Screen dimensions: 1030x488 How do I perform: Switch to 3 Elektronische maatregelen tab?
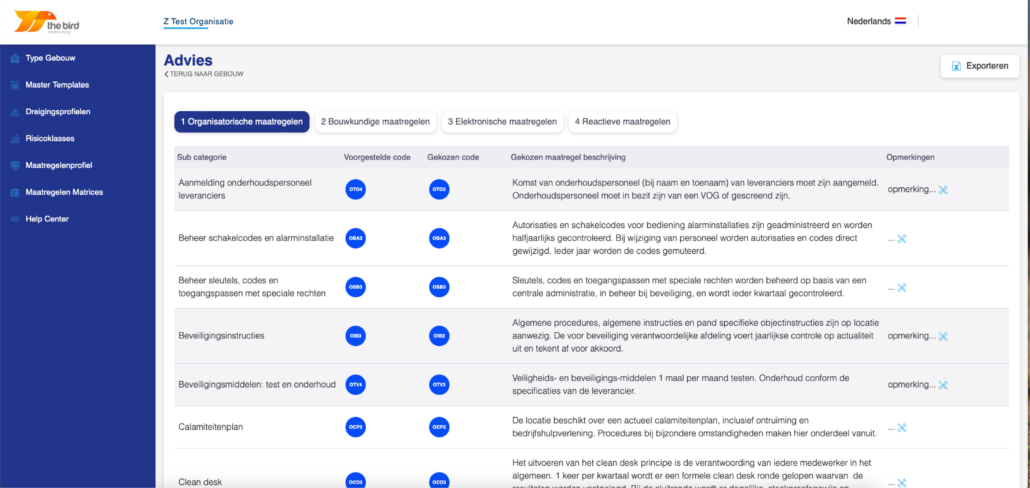pyautogui.click(x=503, y=122)
